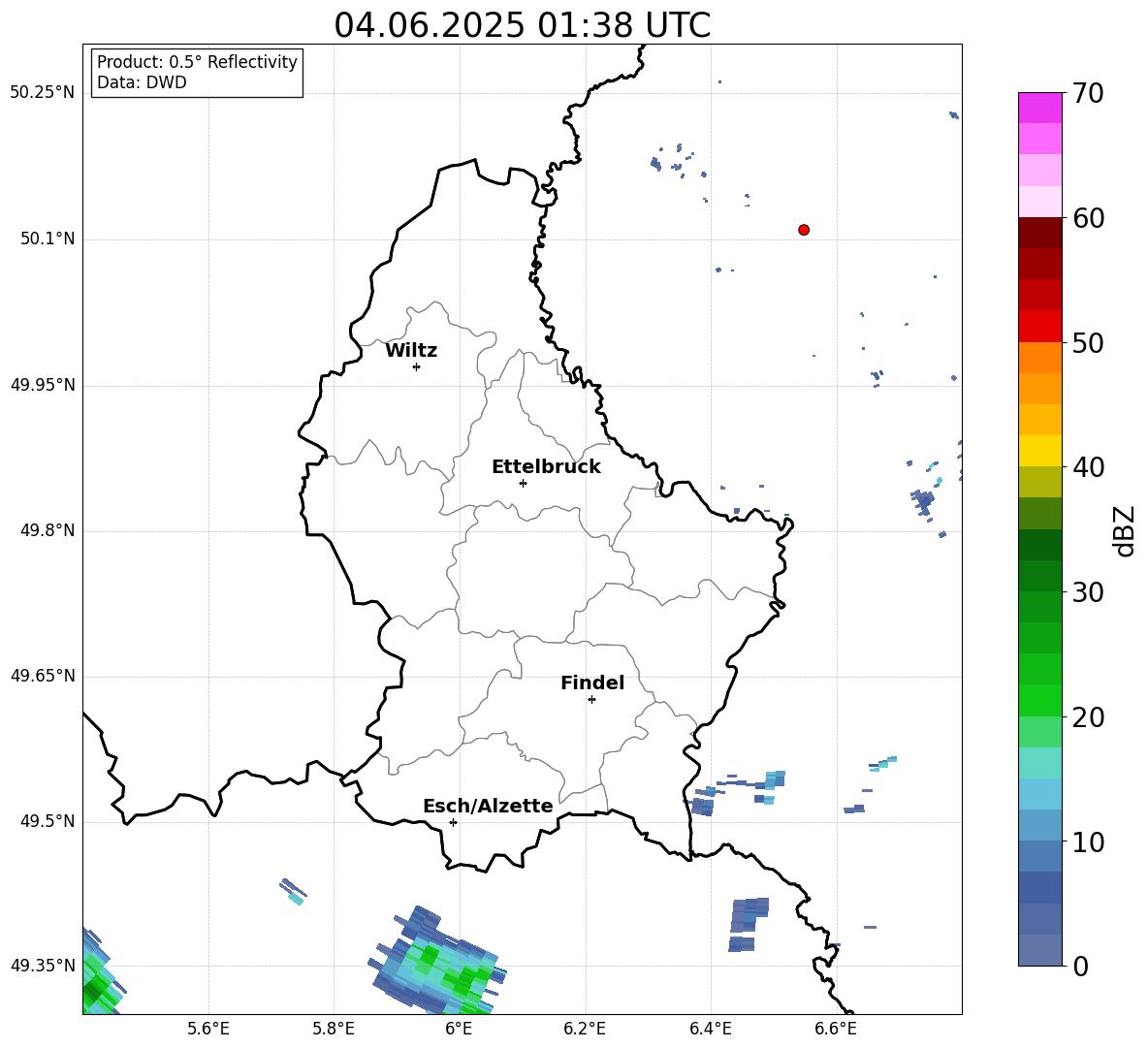This screenshot has width=1148, height=1048.
Task: Click the 50.25°N latitude tick label
Action: pyautogui.click(x=42, y=93)
